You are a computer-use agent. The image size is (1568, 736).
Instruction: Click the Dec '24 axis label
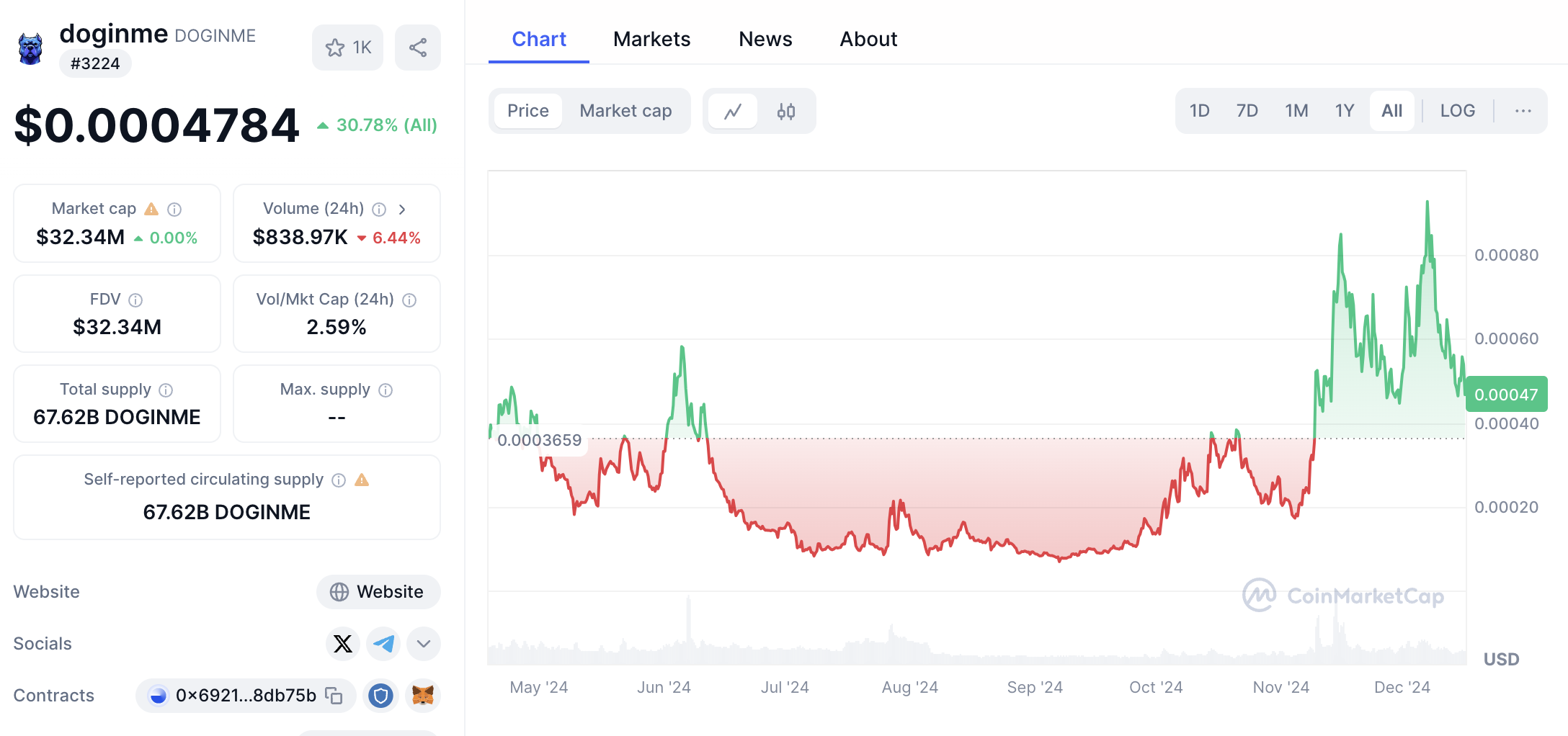1402,687
